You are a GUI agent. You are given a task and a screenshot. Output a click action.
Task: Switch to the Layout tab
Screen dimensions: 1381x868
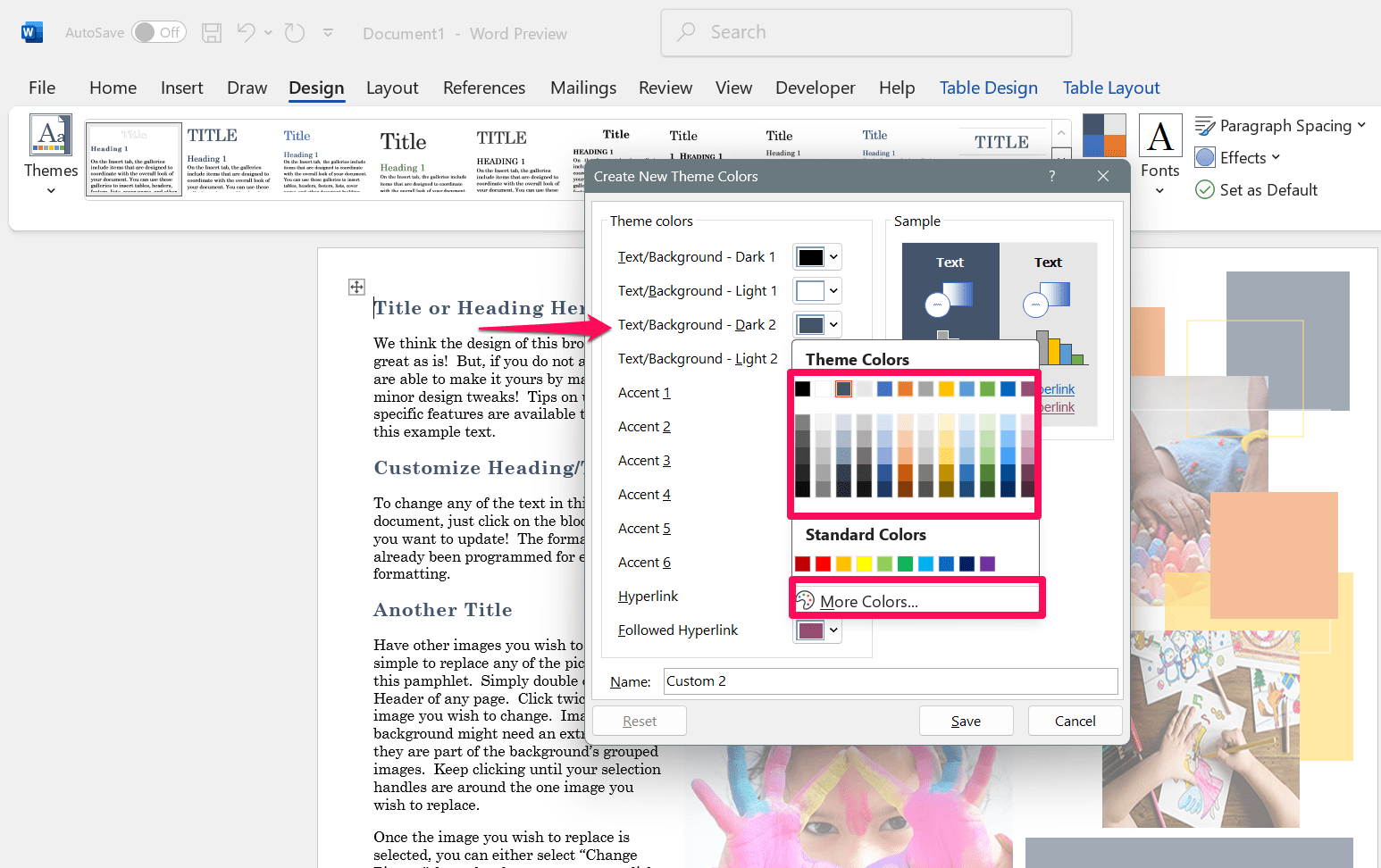pos(392,88)
